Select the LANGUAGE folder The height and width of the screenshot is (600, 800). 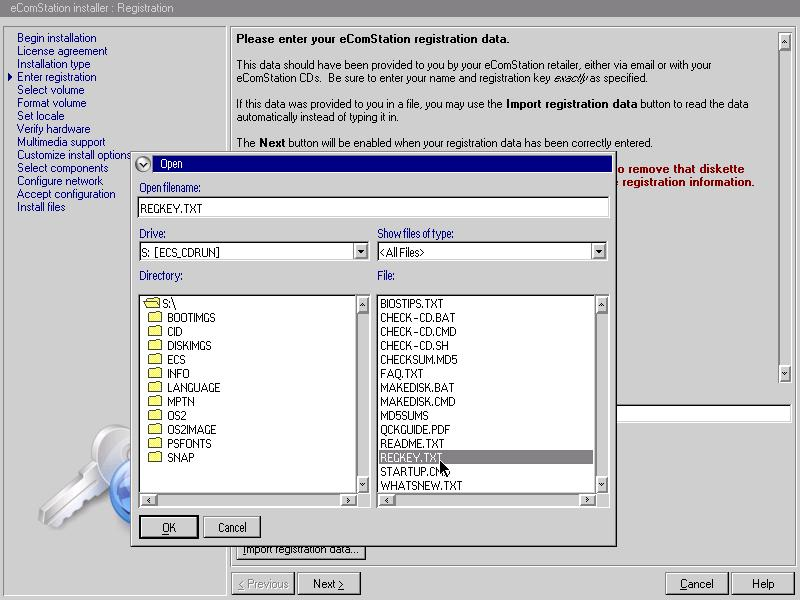[184, 388]
